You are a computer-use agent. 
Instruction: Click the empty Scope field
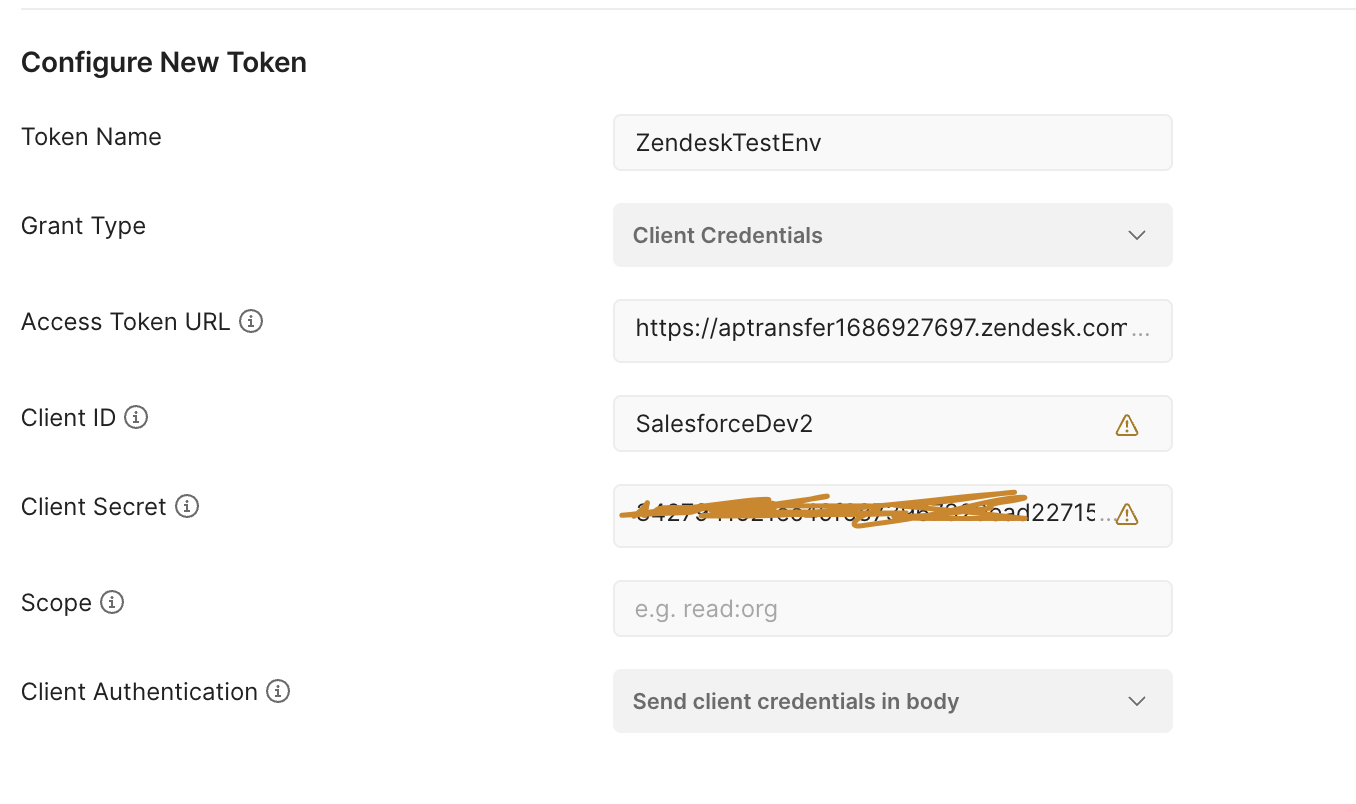coord(891,609)
